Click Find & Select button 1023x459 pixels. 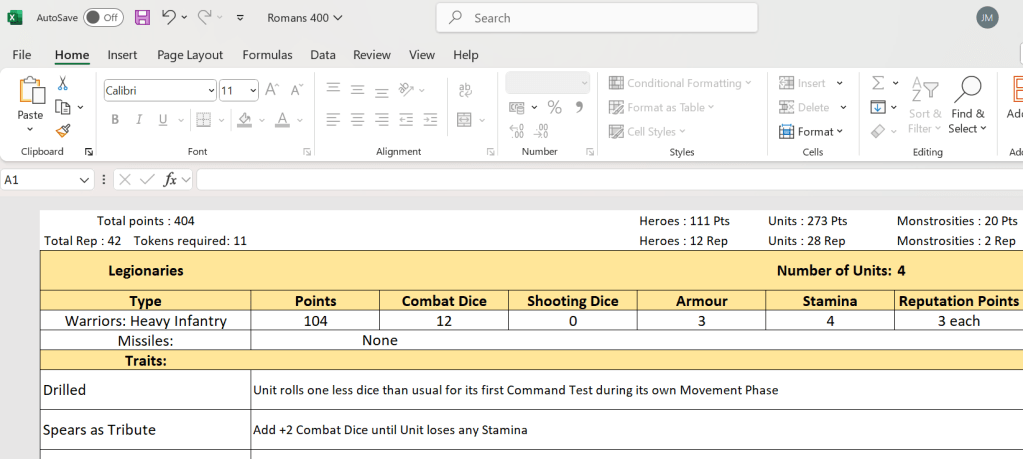tap(967, 105)
